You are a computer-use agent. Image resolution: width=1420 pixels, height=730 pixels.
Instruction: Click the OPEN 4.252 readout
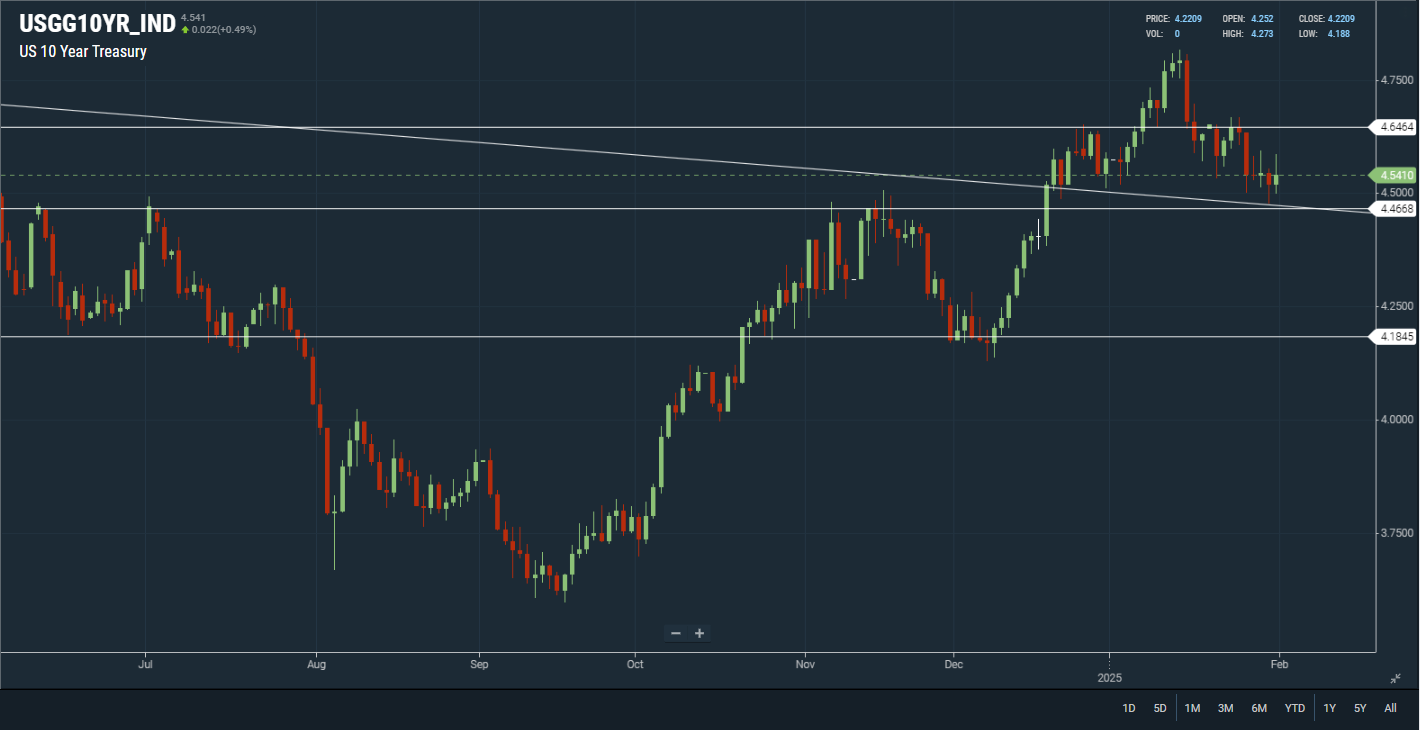(1247, 19)
